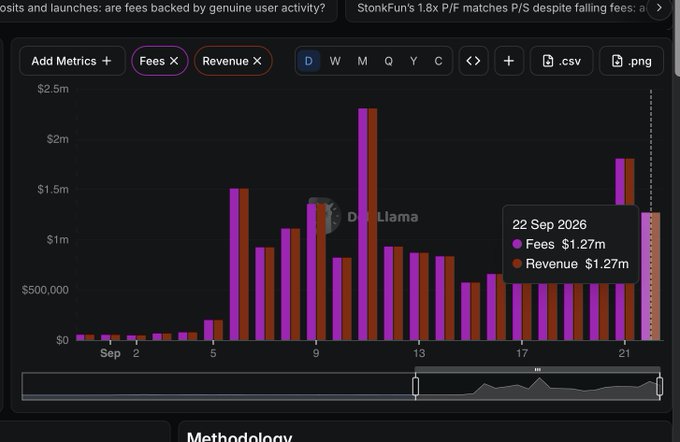Click the Fees bar for Sep 6
680x442 pixels.
[234, 264]
